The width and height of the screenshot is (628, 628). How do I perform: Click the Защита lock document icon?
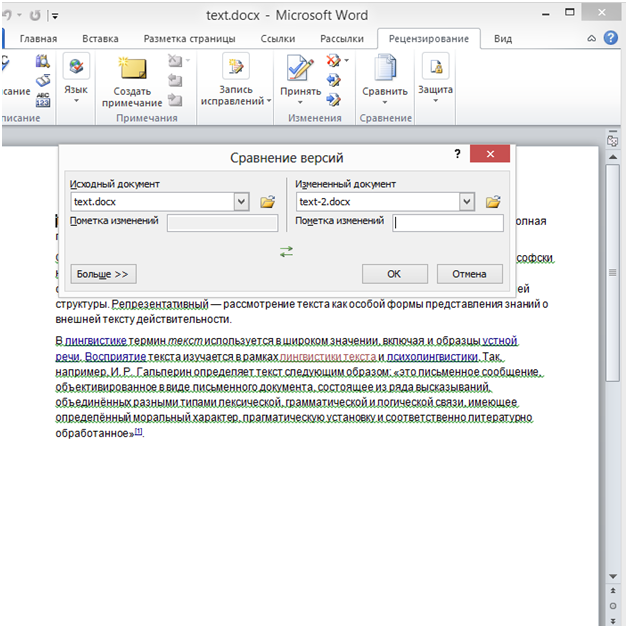pos(436,66)
